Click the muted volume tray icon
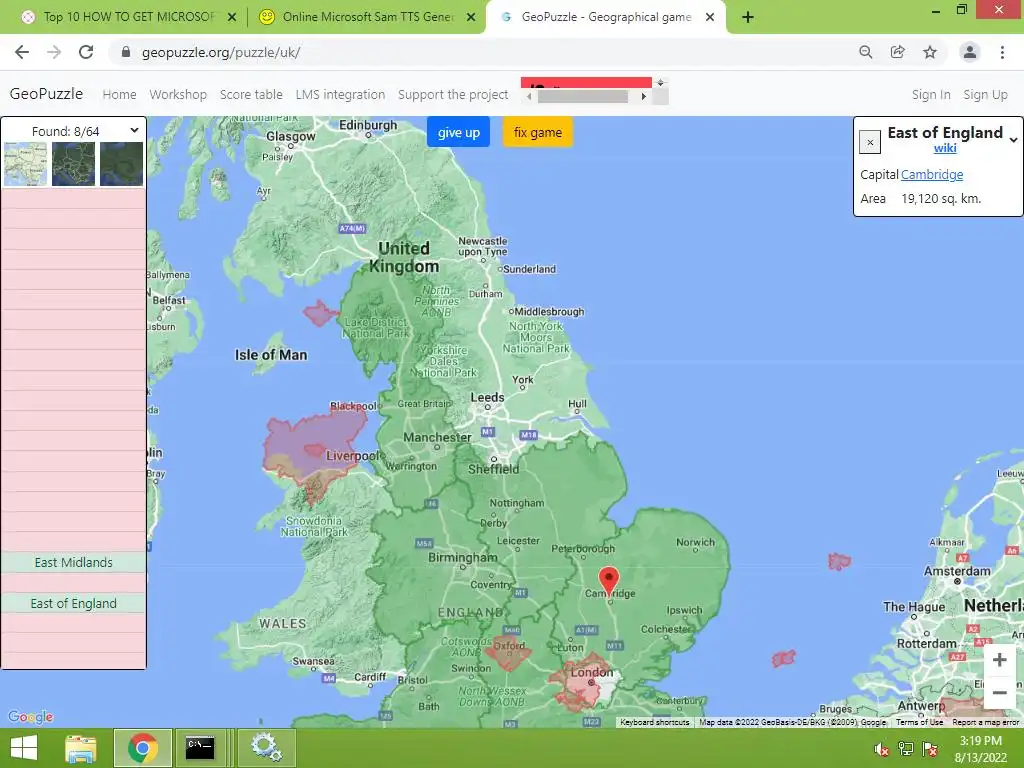Screen dimensions: 1024x768 coord(882,749)
